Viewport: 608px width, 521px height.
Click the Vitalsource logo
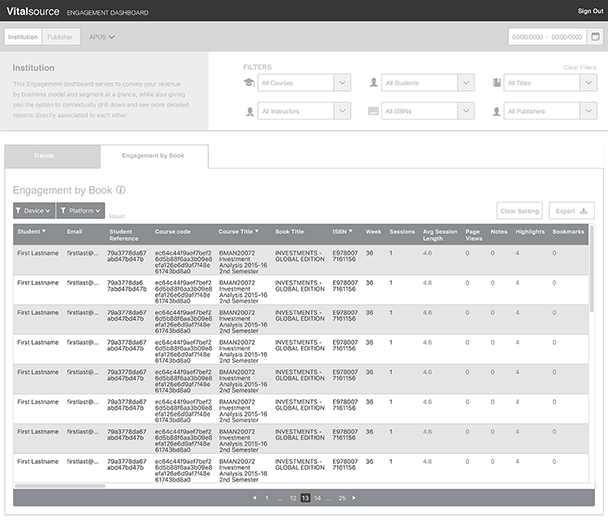[33, 12]
